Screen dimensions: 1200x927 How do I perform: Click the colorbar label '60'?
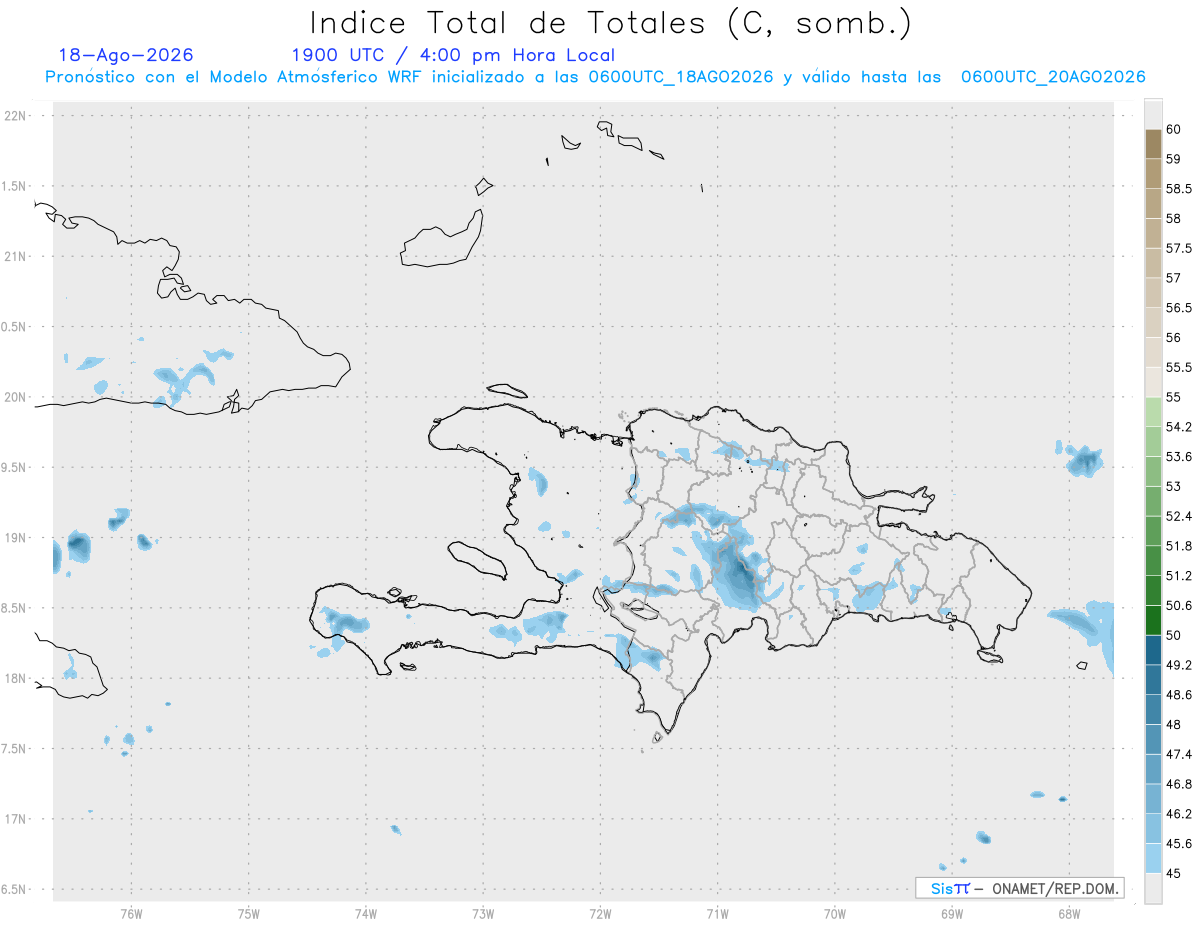1174,129
